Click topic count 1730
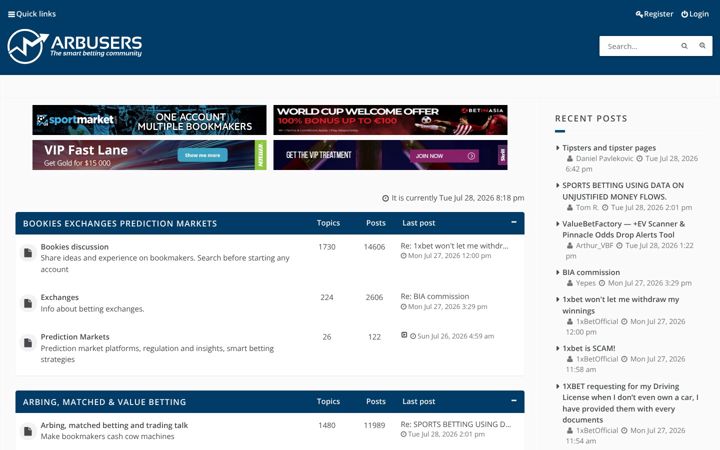This screenshot has height=450, width=720. [326, 247]
